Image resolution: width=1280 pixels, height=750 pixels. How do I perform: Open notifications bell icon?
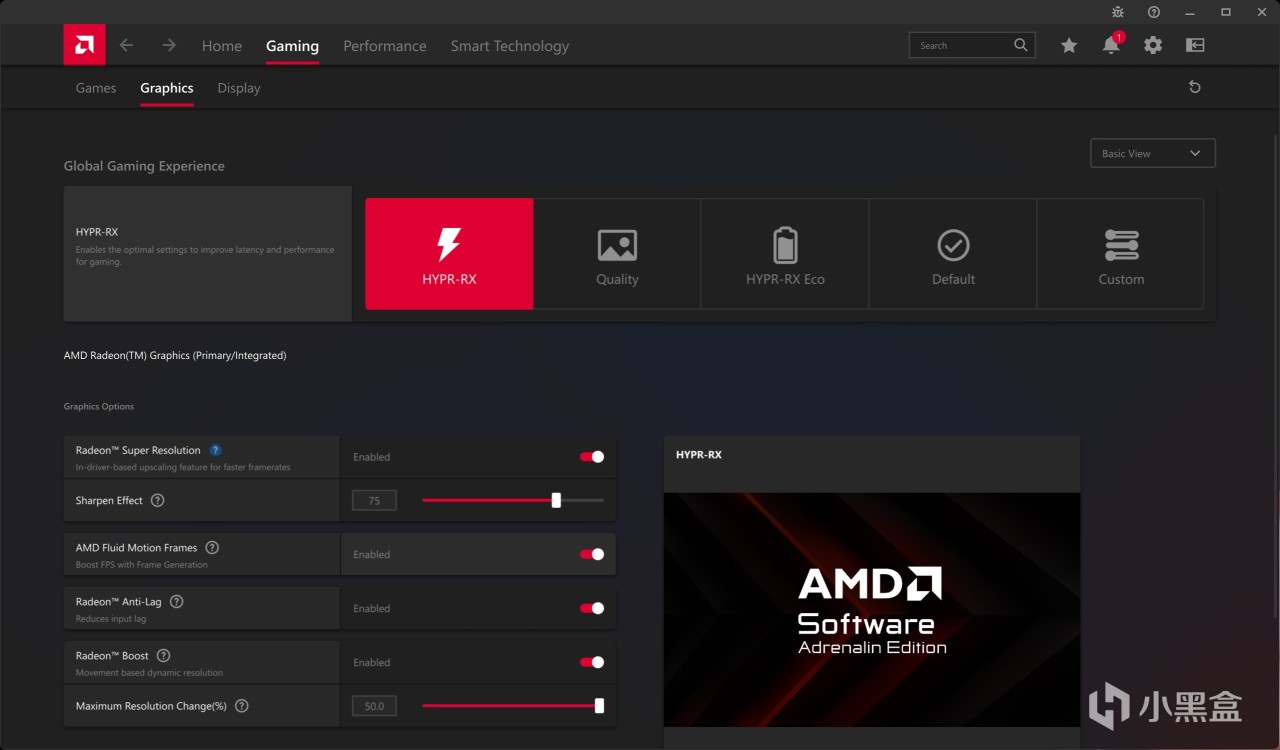coord(1111,45)
